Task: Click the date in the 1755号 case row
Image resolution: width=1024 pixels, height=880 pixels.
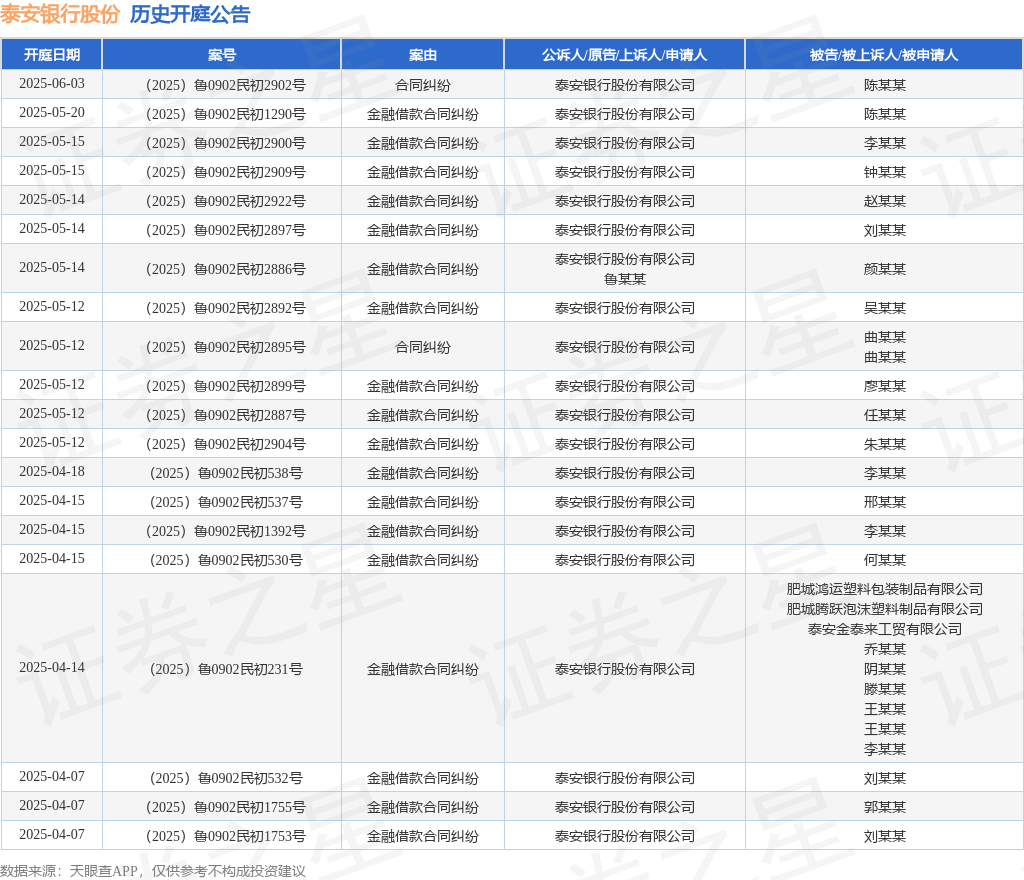Action: (x=52, y=806)
